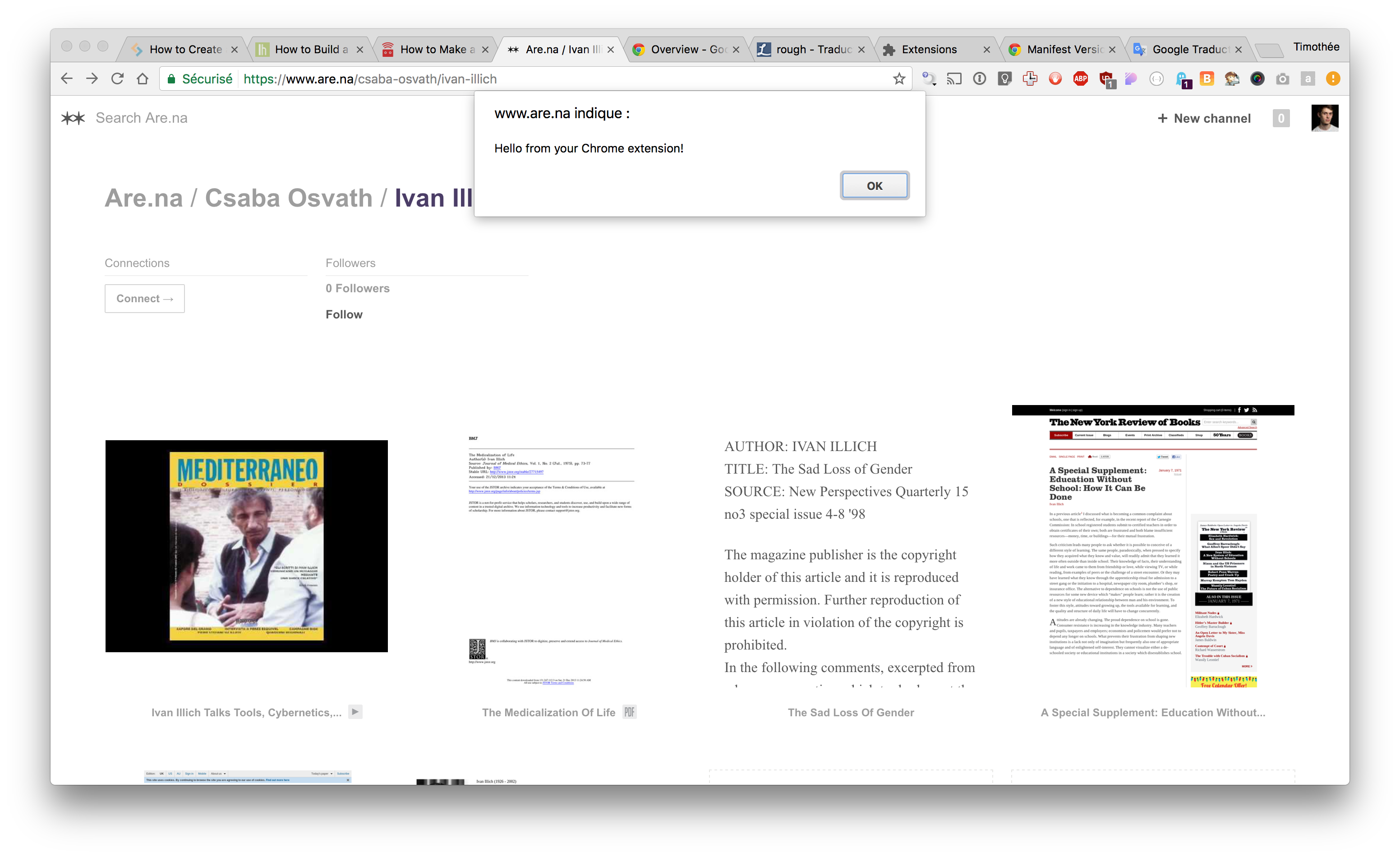Open the anime character extension icon

point(1232,79)
